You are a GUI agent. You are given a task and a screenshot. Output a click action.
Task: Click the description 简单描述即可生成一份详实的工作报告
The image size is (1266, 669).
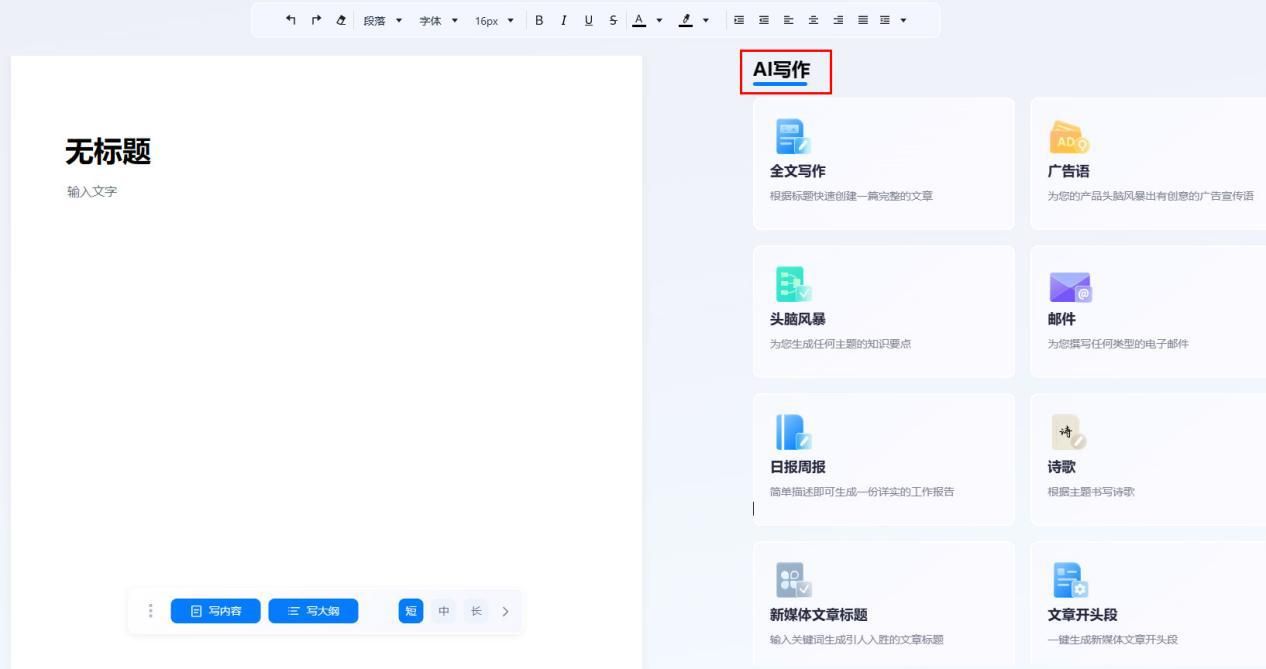coord(862,492)
